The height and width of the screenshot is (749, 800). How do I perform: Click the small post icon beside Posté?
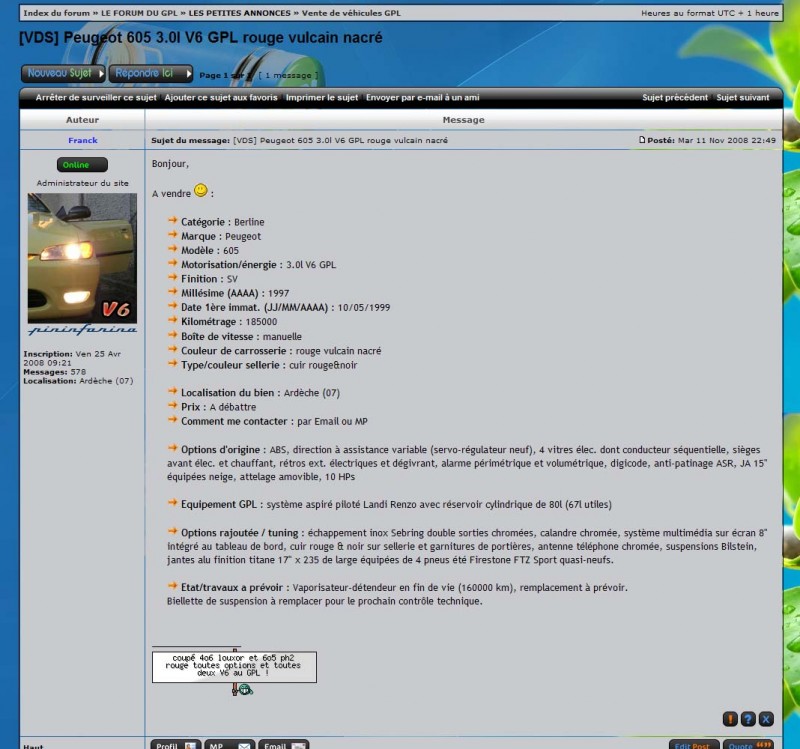pos(642,140)
